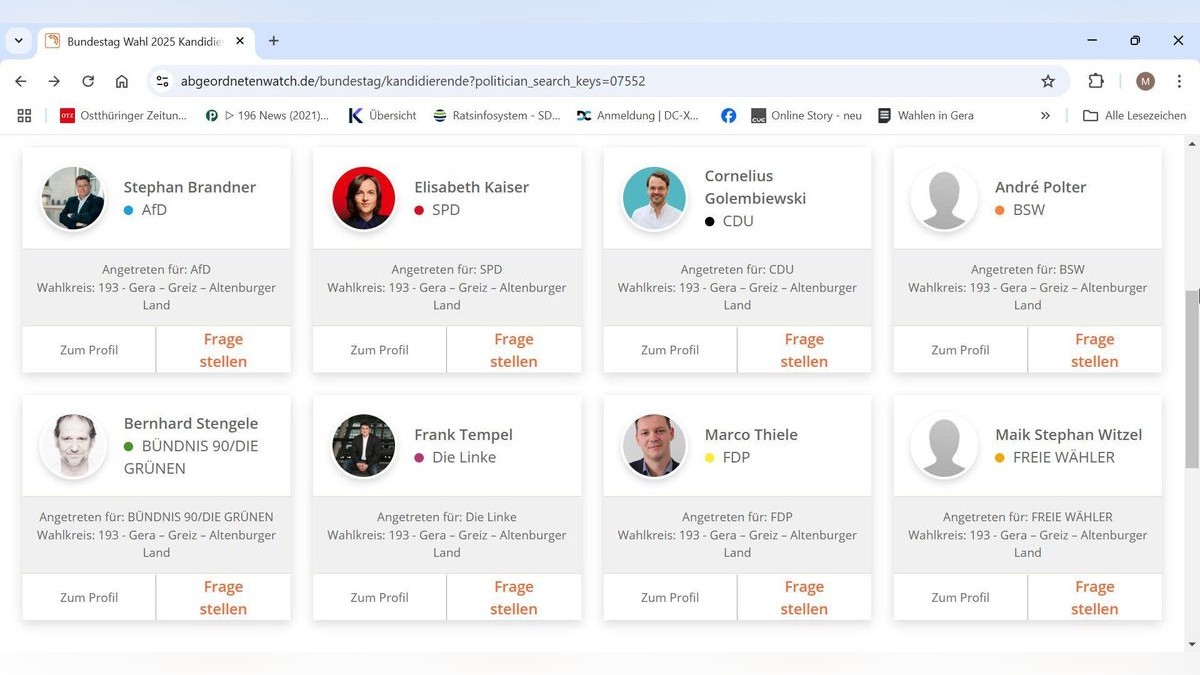Click the address bar URL field
This screenshot has height=675, width=1200.
[x=600, y=81]
